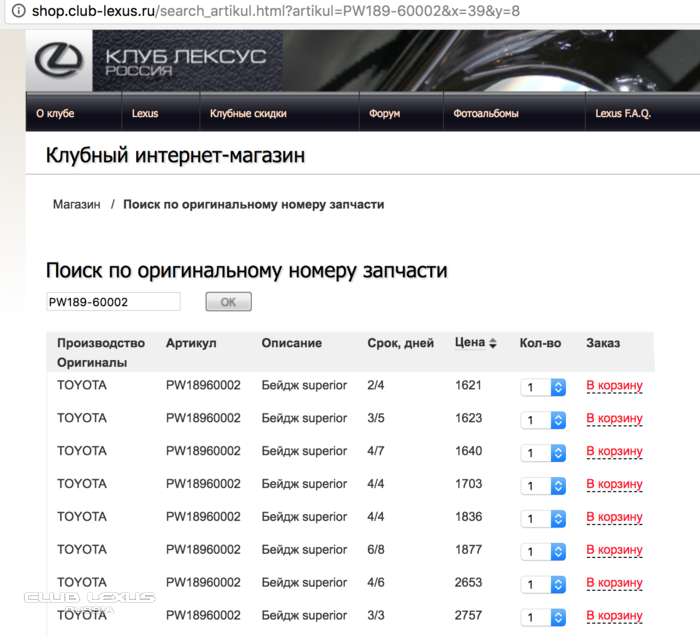Go to the 'Форум' section
This screenshot has width=700, height=637.
coord(384,114)
